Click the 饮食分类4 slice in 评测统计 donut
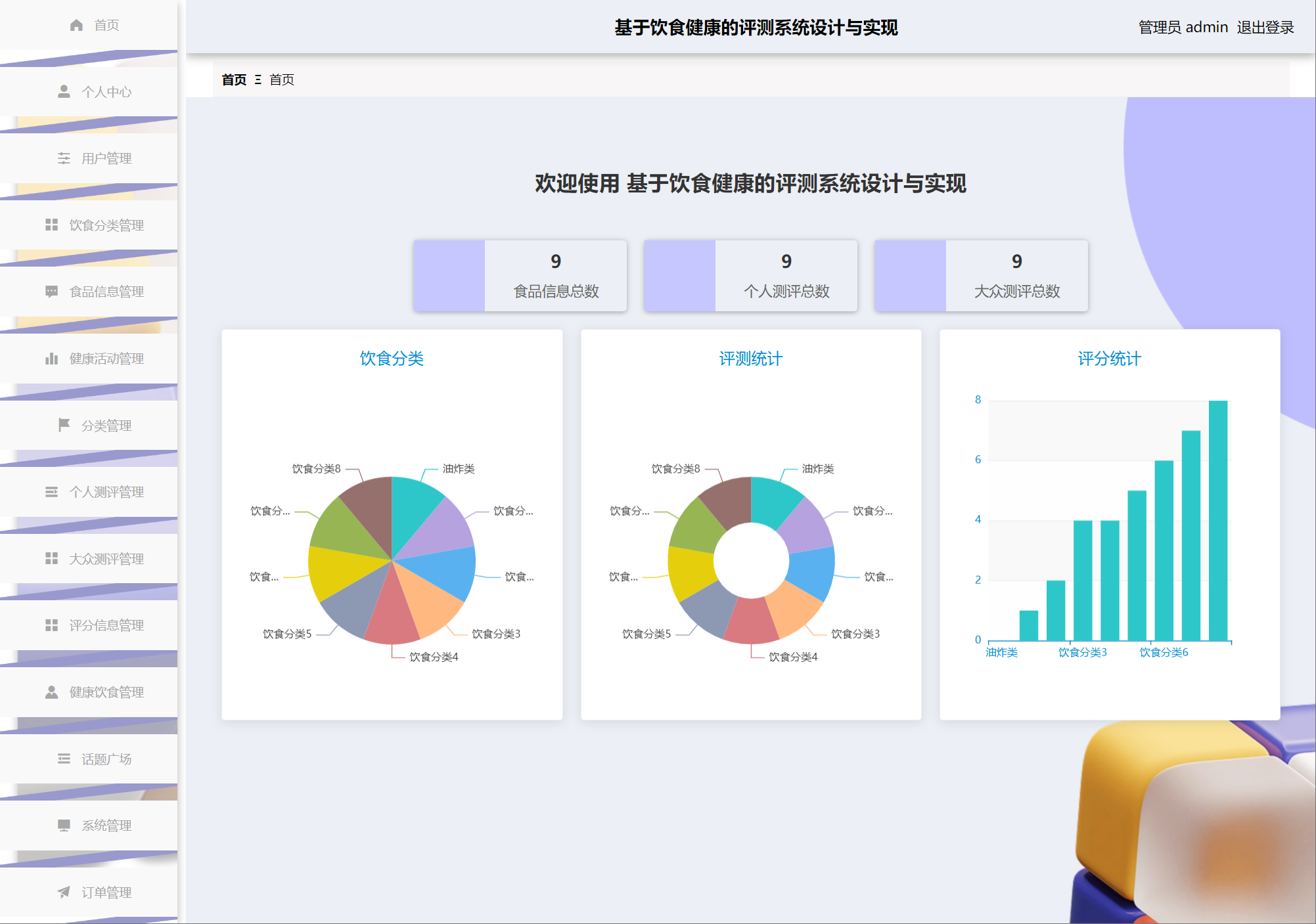Image resolution: width=1316 pixels, height=924 pixels. pos(751,621)
